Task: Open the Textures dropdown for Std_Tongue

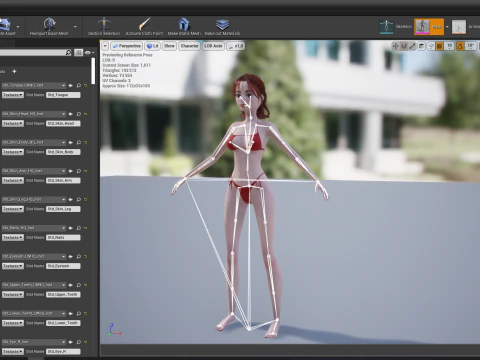Action: pos(13,95)
